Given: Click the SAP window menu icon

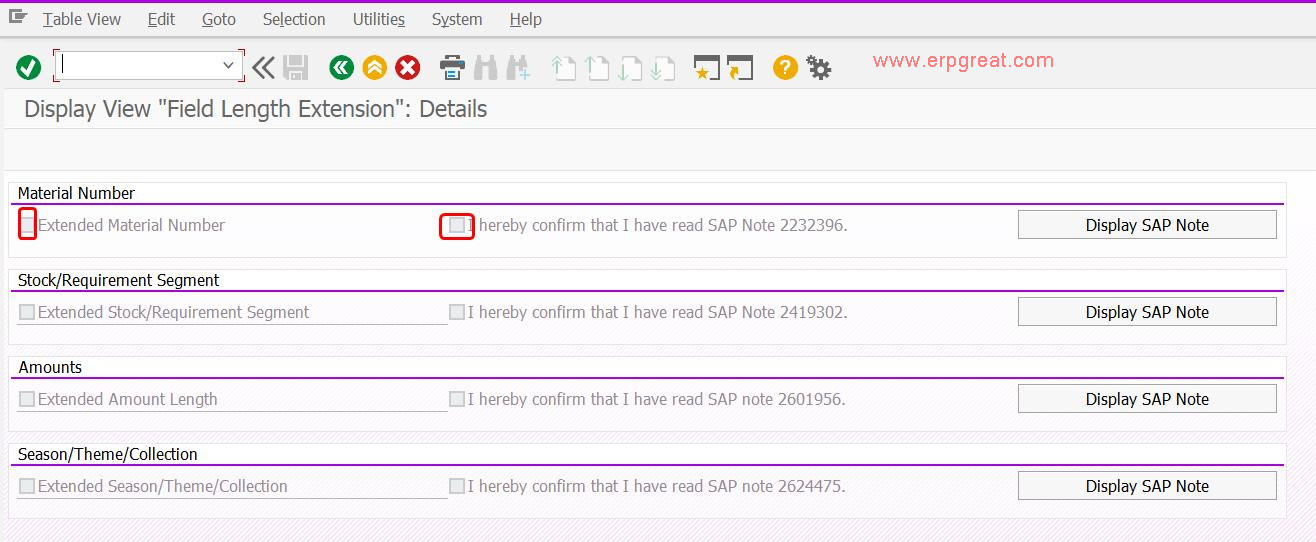Looking at the screenshot, I should (x=18, y=16).
